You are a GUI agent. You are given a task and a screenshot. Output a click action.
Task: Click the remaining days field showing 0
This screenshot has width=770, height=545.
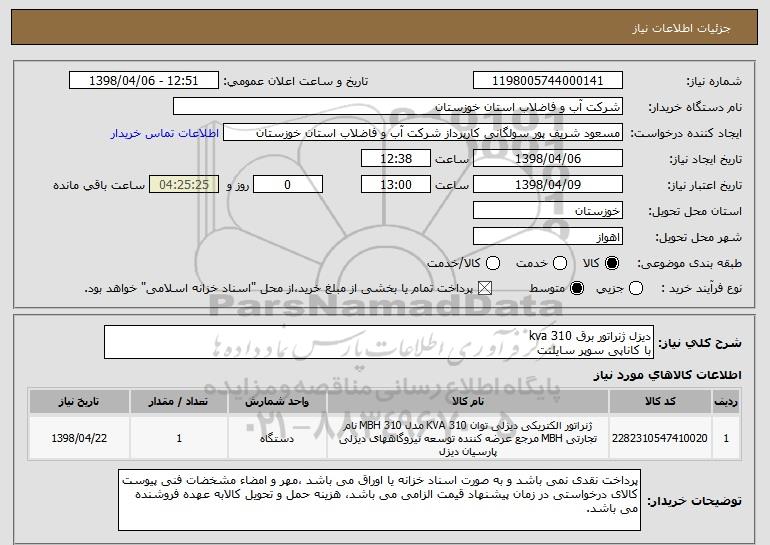click(288, 185)
